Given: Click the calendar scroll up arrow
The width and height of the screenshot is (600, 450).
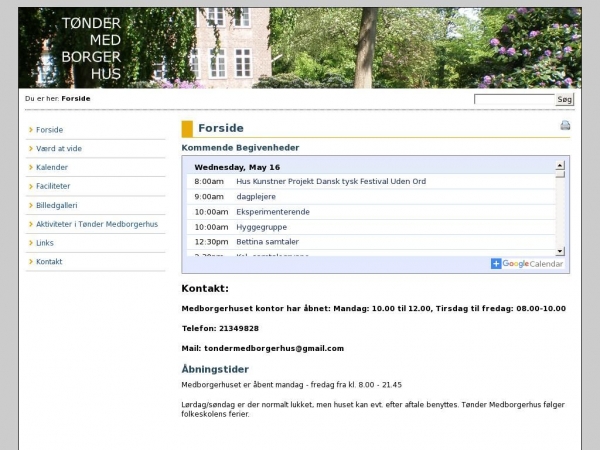Looking at the screenshot, I should click(560, 165).
